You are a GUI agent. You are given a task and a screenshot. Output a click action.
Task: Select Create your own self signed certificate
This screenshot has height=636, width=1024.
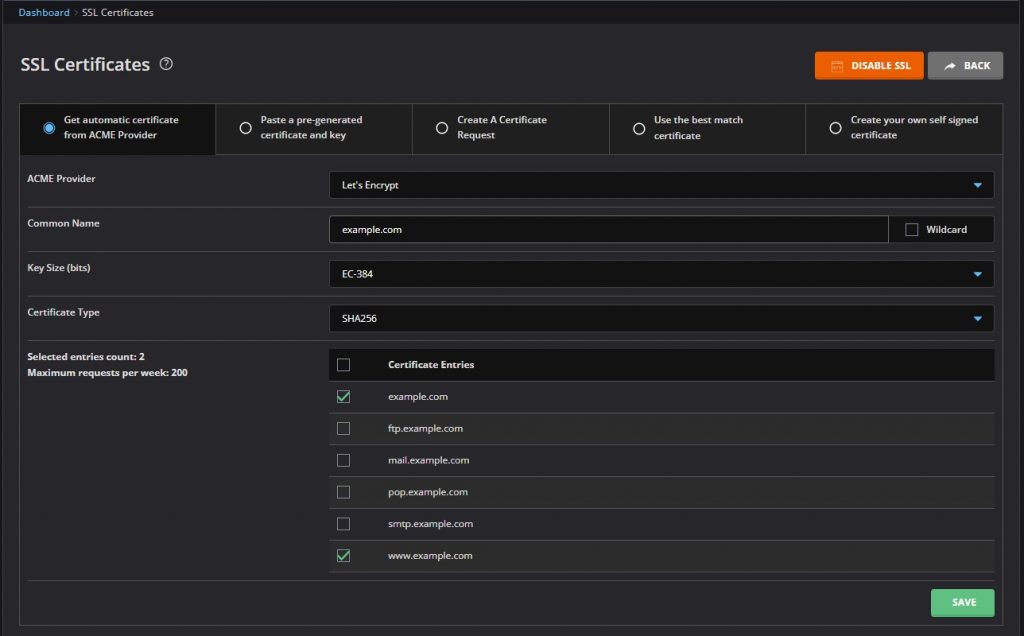point(835,128)
